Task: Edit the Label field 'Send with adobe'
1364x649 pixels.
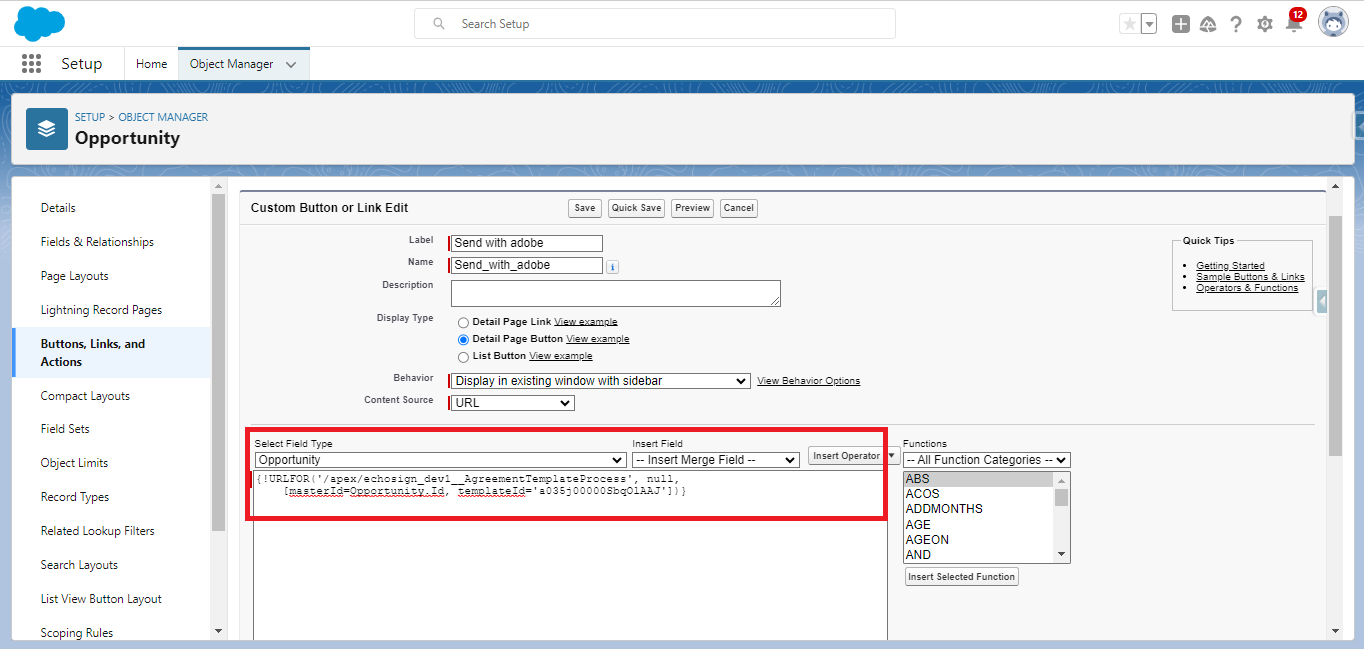Action: pos(527,243)
